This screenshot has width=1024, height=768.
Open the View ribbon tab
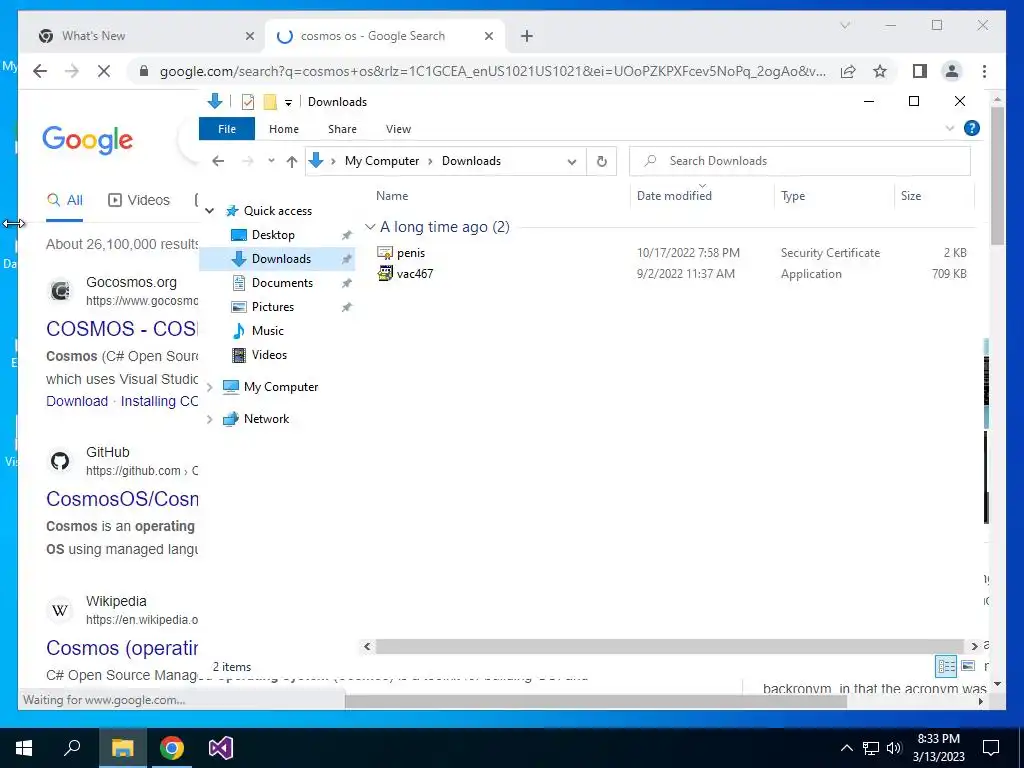coord(398,129)
